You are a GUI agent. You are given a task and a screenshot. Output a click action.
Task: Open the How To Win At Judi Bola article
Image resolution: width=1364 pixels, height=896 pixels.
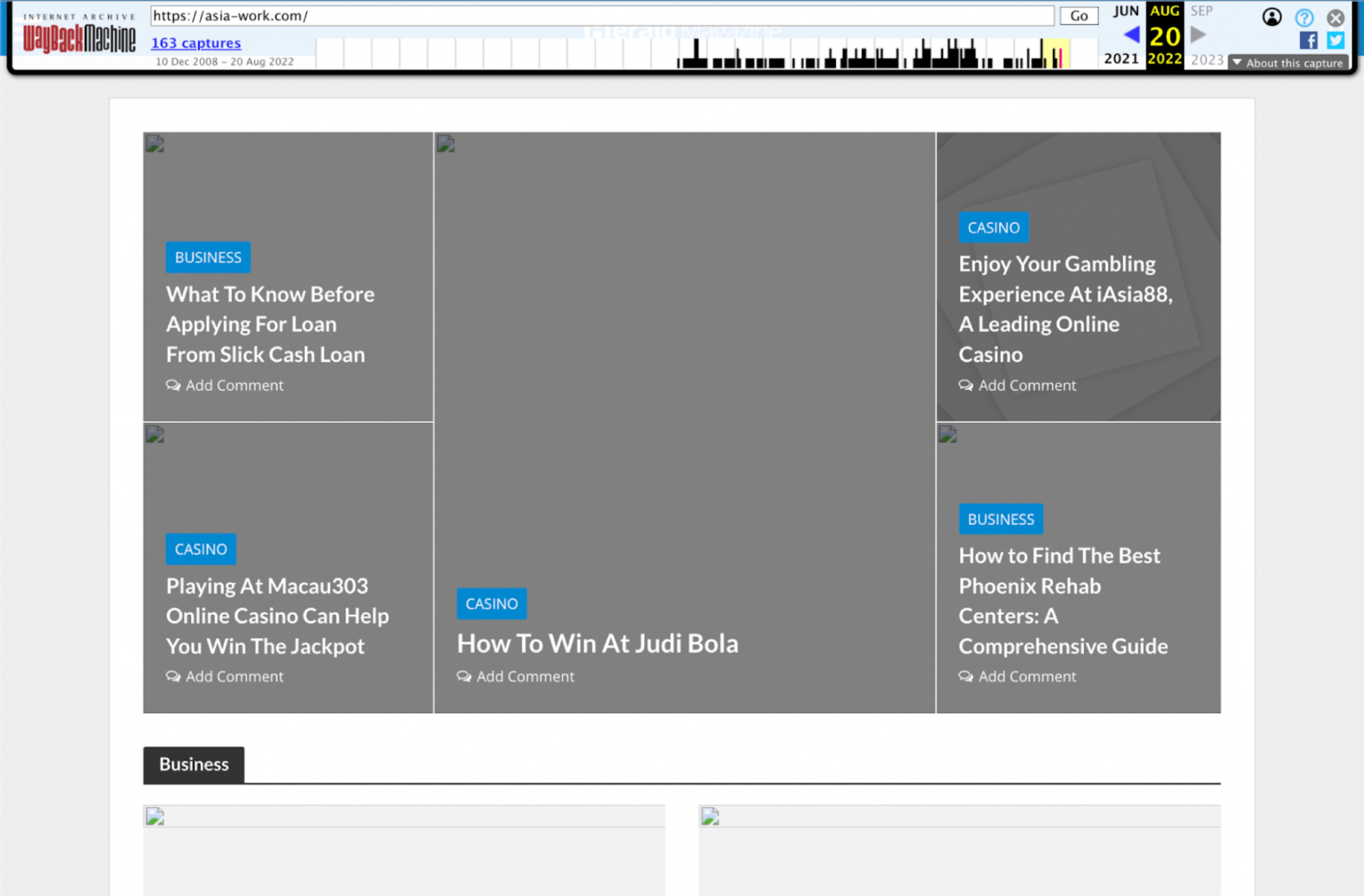(x=597, y=642)
